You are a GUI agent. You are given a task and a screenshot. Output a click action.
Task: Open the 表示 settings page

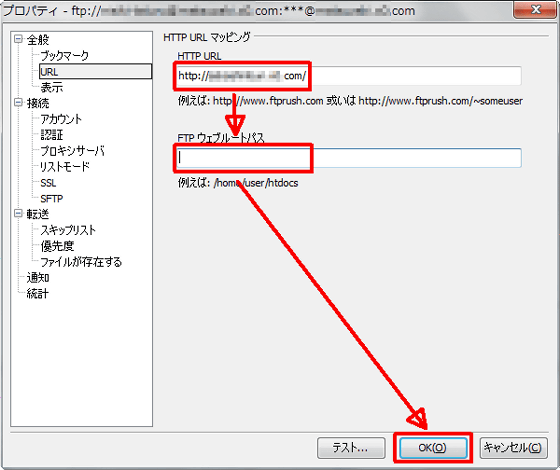(52, 87)
